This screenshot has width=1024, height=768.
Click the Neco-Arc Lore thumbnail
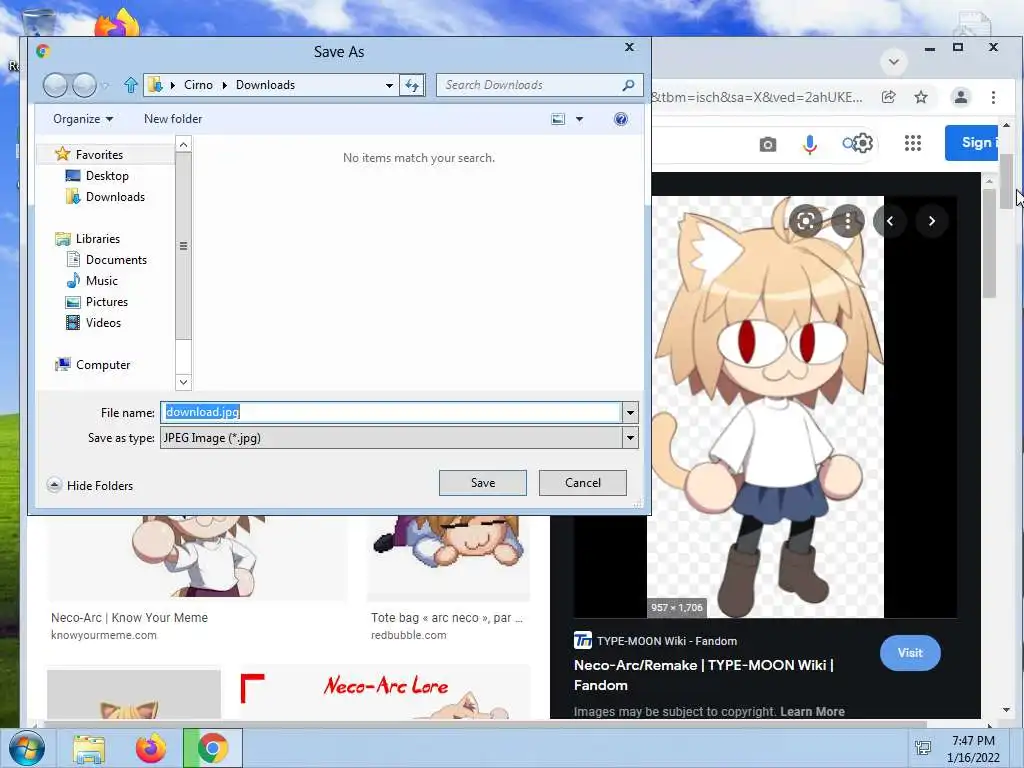[385, 692]
